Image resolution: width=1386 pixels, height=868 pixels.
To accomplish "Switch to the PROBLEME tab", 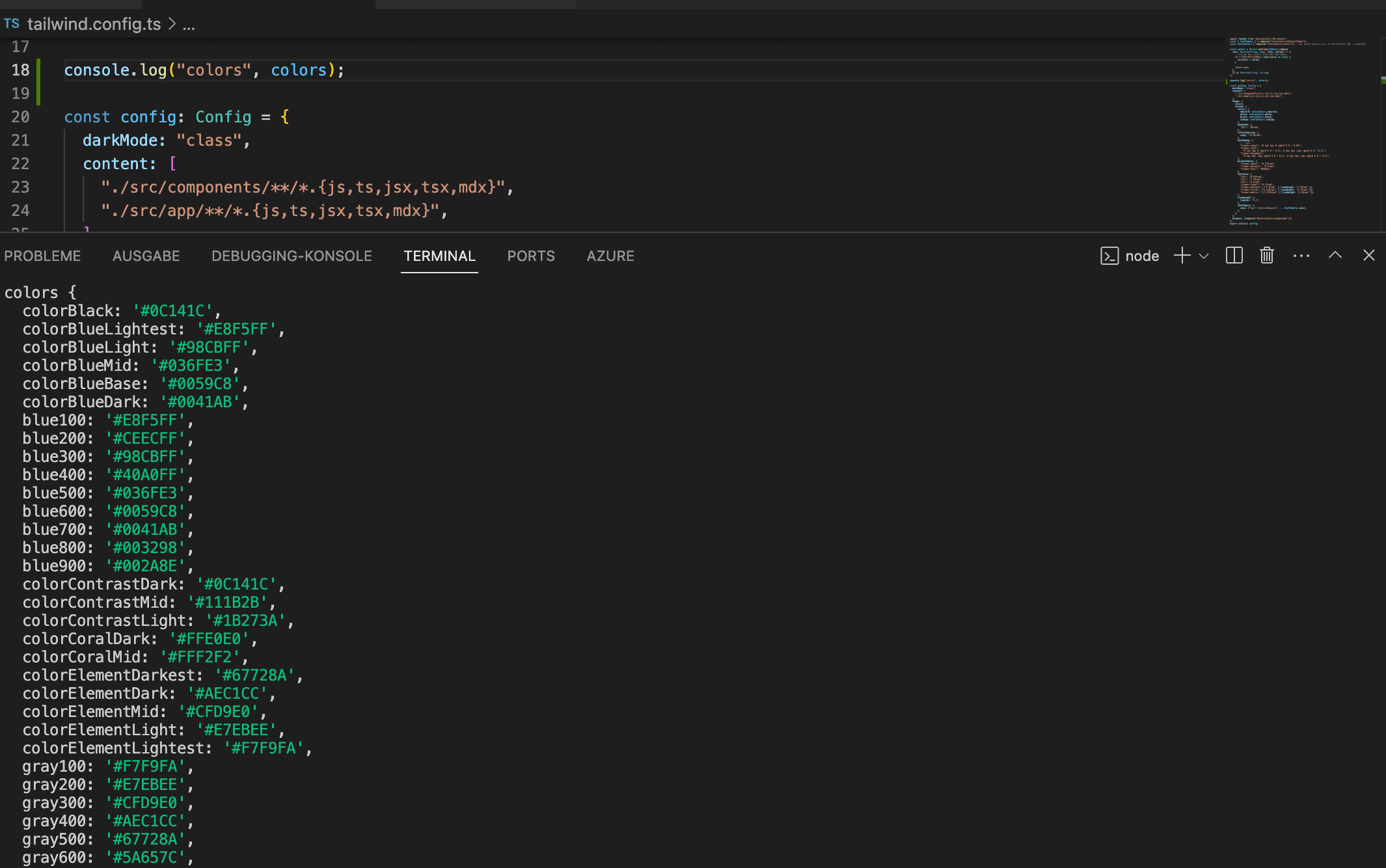I will point(42,256).
